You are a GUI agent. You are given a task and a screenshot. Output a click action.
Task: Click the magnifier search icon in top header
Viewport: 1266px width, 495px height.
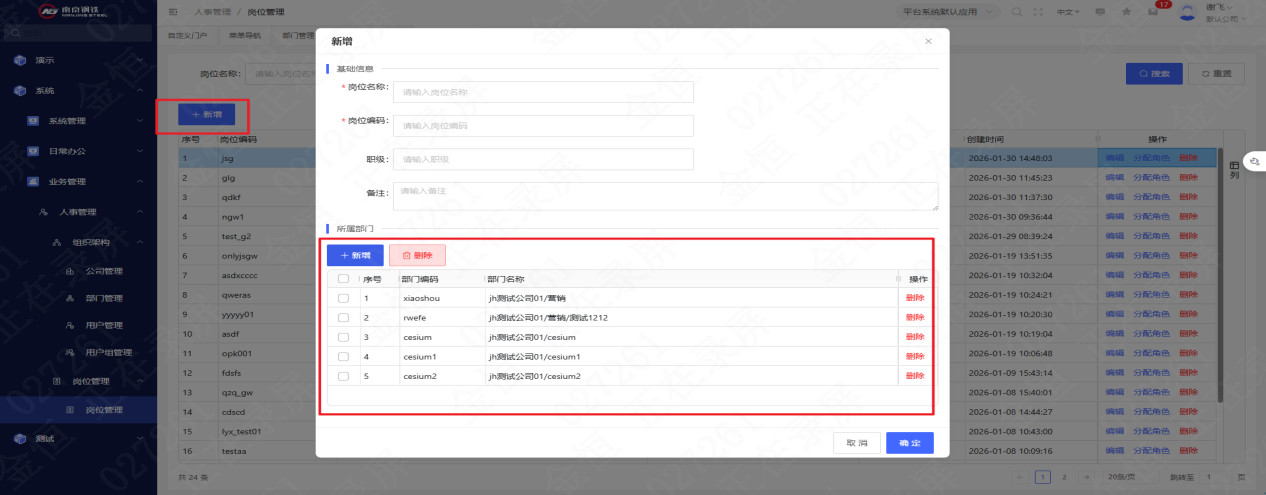(1017, 12)
